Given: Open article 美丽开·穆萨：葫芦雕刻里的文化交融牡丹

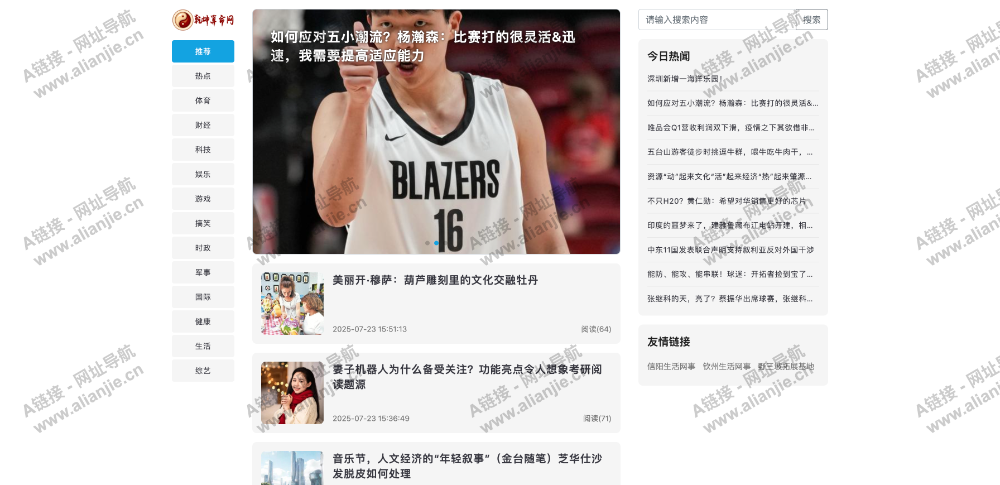Looking at the screenshot, I should pos(435,280).
